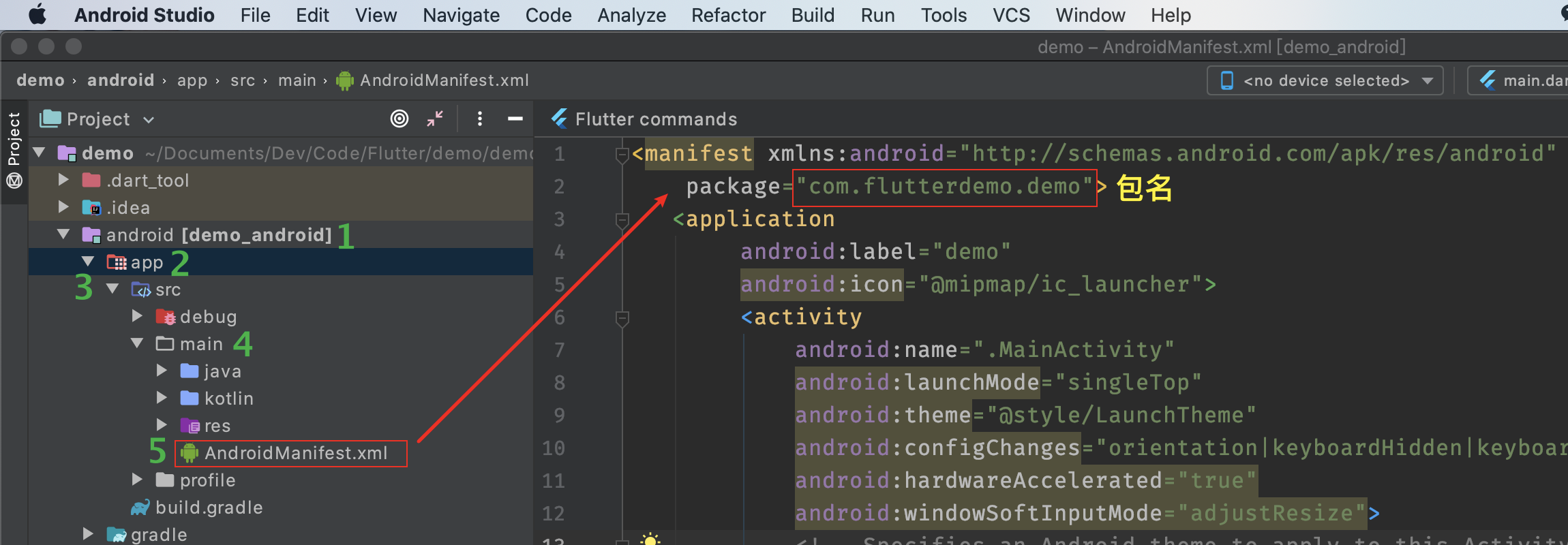This screenshot has width=1568, height=545.
Task: Expand the .dart_tool folder
Action: (x=64, y=180)
